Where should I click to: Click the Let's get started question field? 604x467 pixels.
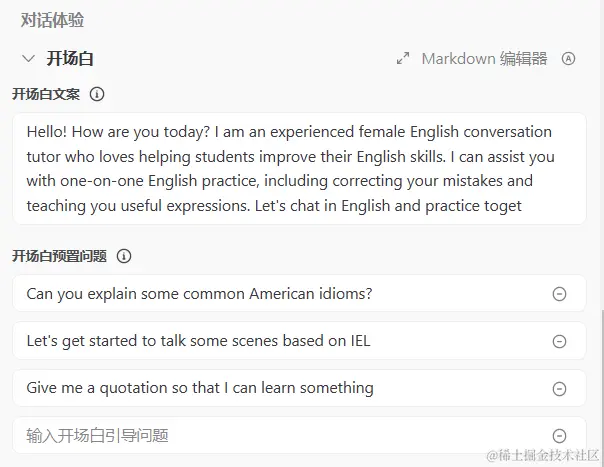(198, 341)
